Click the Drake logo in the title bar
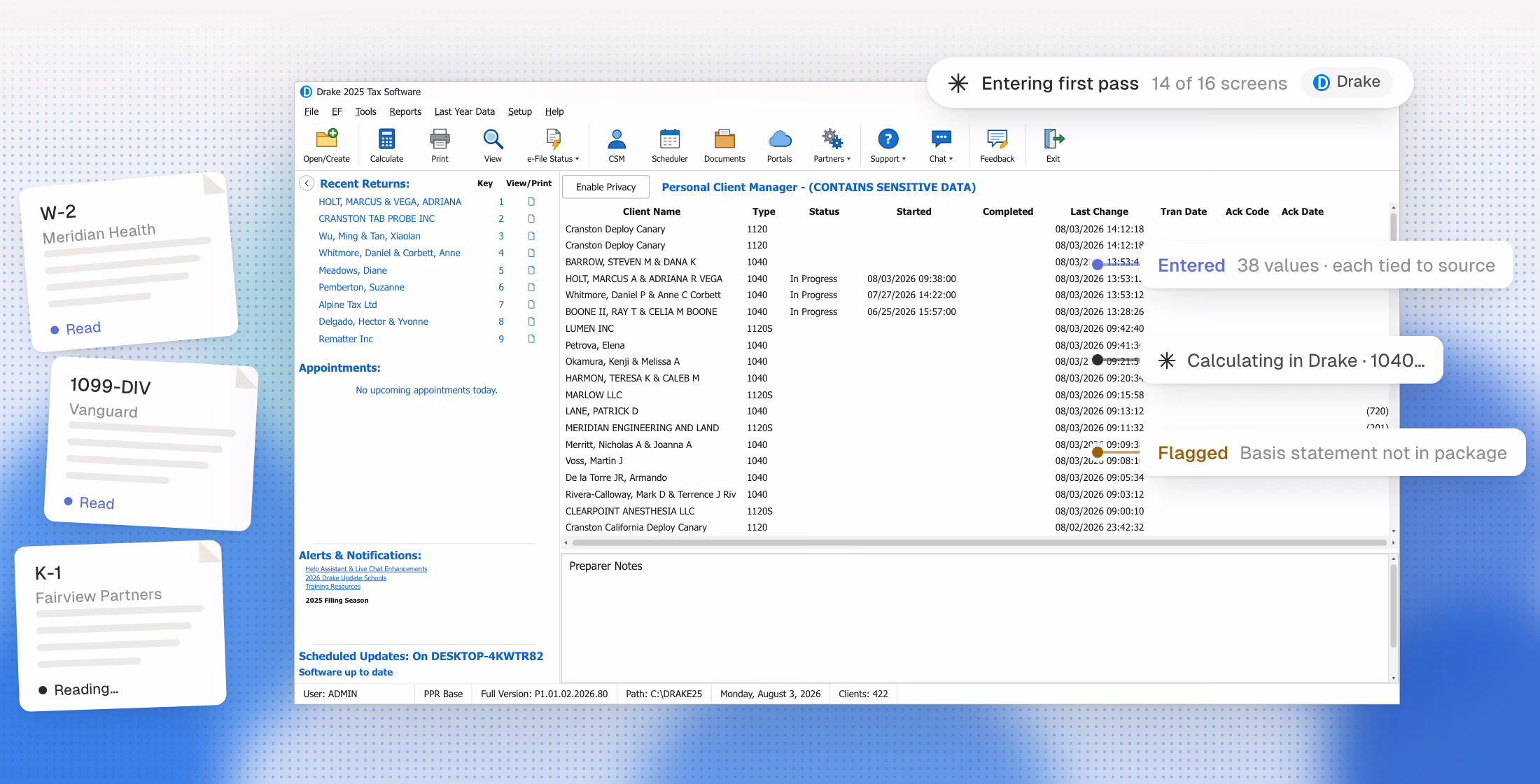1540x784 pixels. click(x=306, y=92)
